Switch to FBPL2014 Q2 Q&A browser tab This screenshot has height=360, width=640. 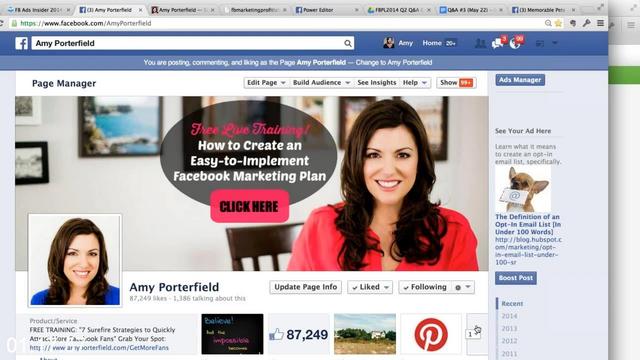(x=399, y=10)
